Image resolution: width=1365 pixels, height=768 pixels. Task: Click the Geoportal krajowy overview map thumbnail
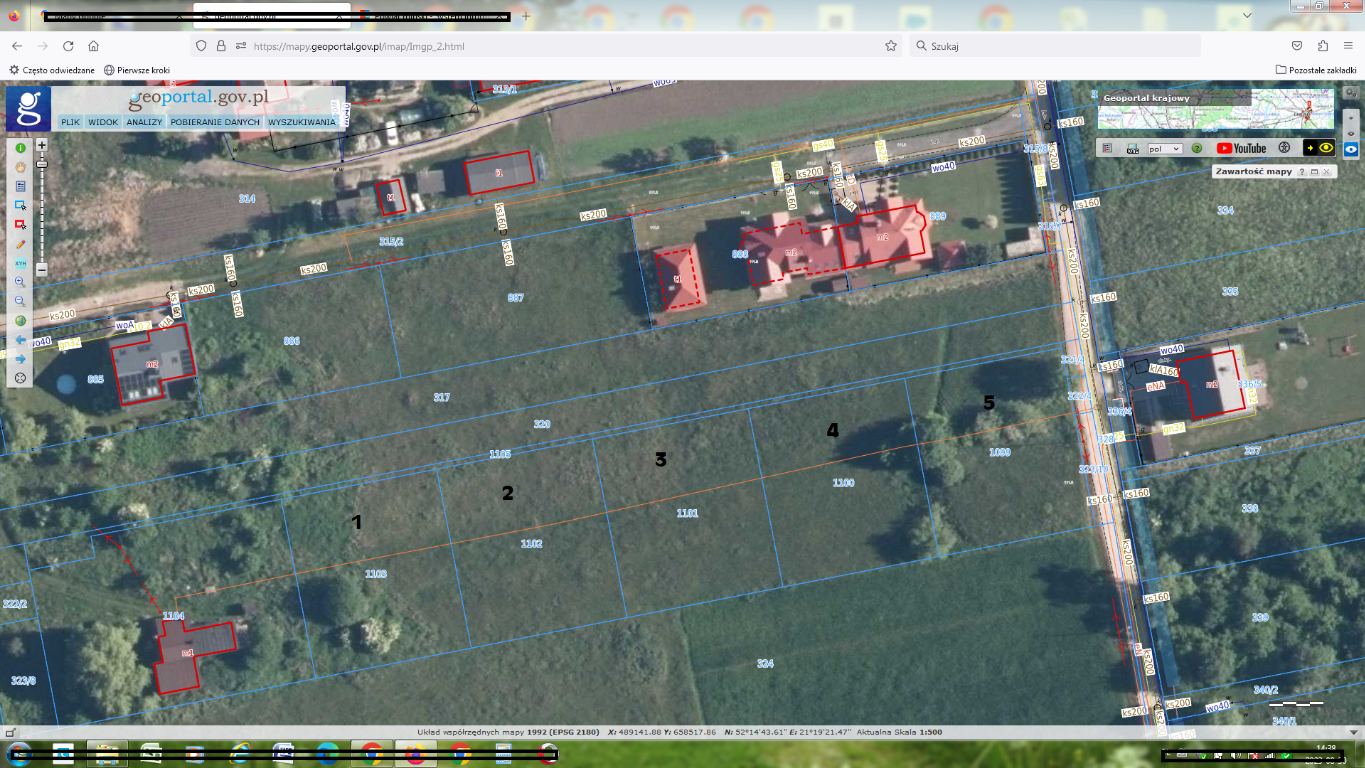1216,110
